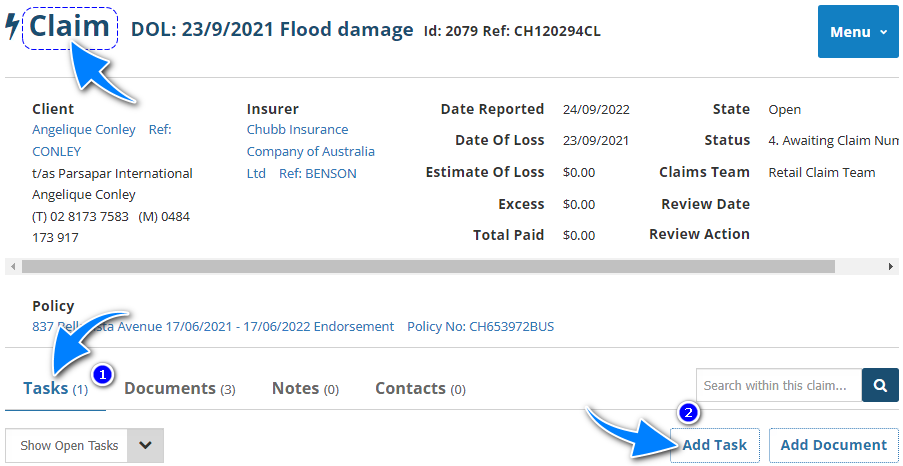This screenshot has width=903, height=466.
Task: Click the horizontal scrollbar left arrow
Action: click(12, 267)
